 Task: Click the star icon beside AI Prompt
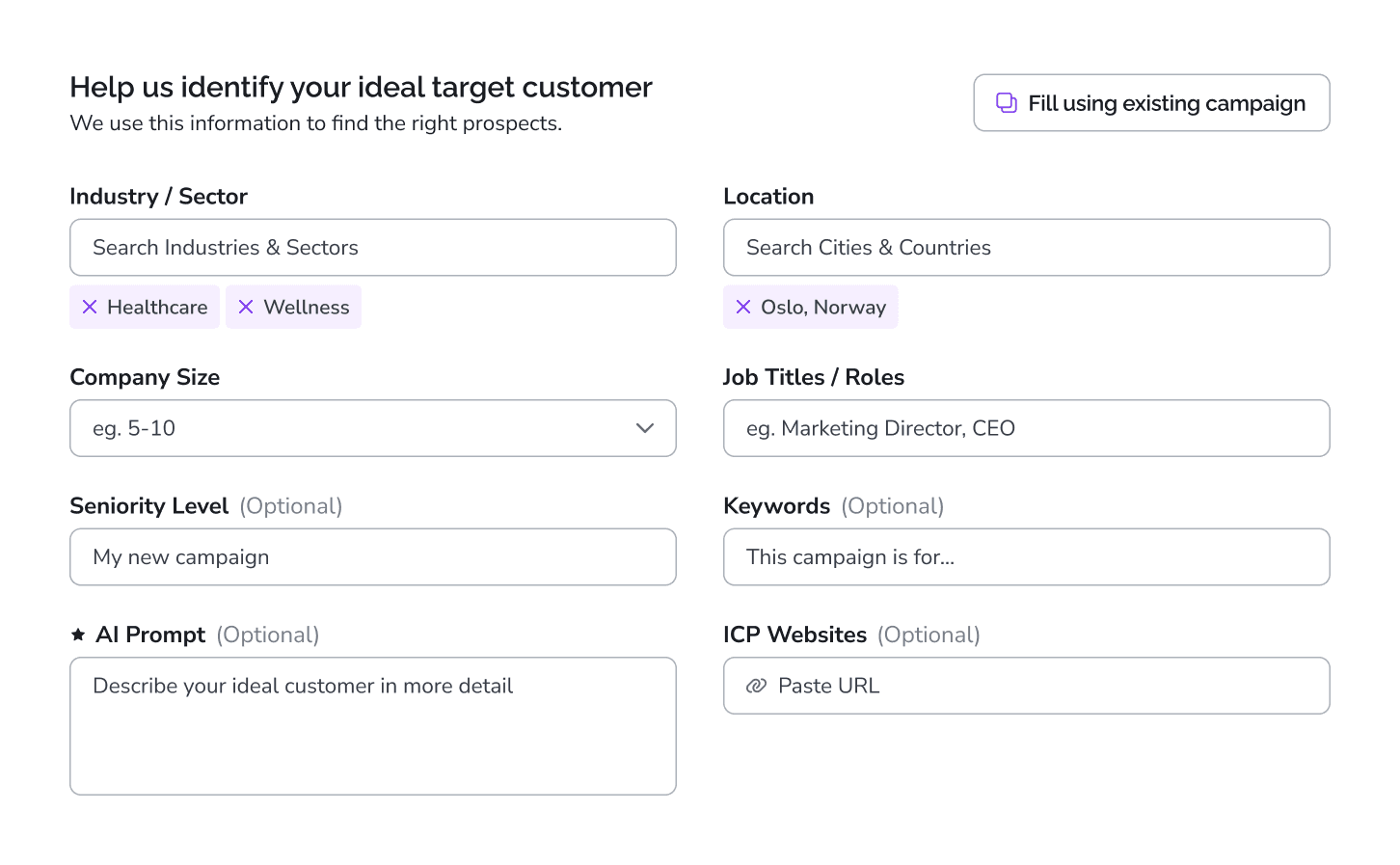click(78, 635)
